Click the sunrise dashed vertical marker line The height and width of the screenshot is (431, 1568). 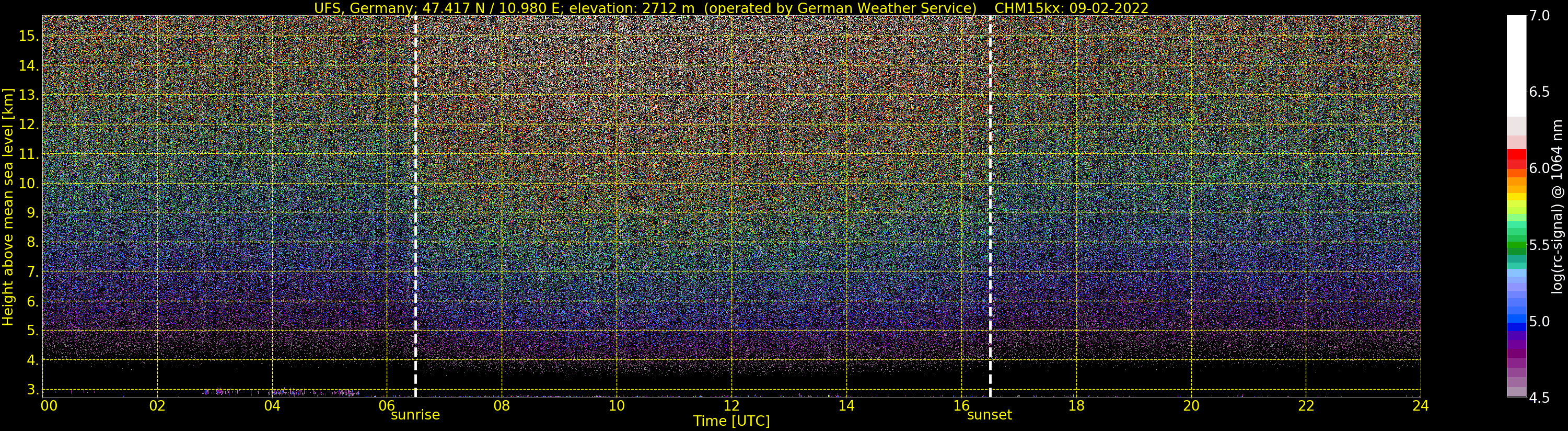pos(416,206)
